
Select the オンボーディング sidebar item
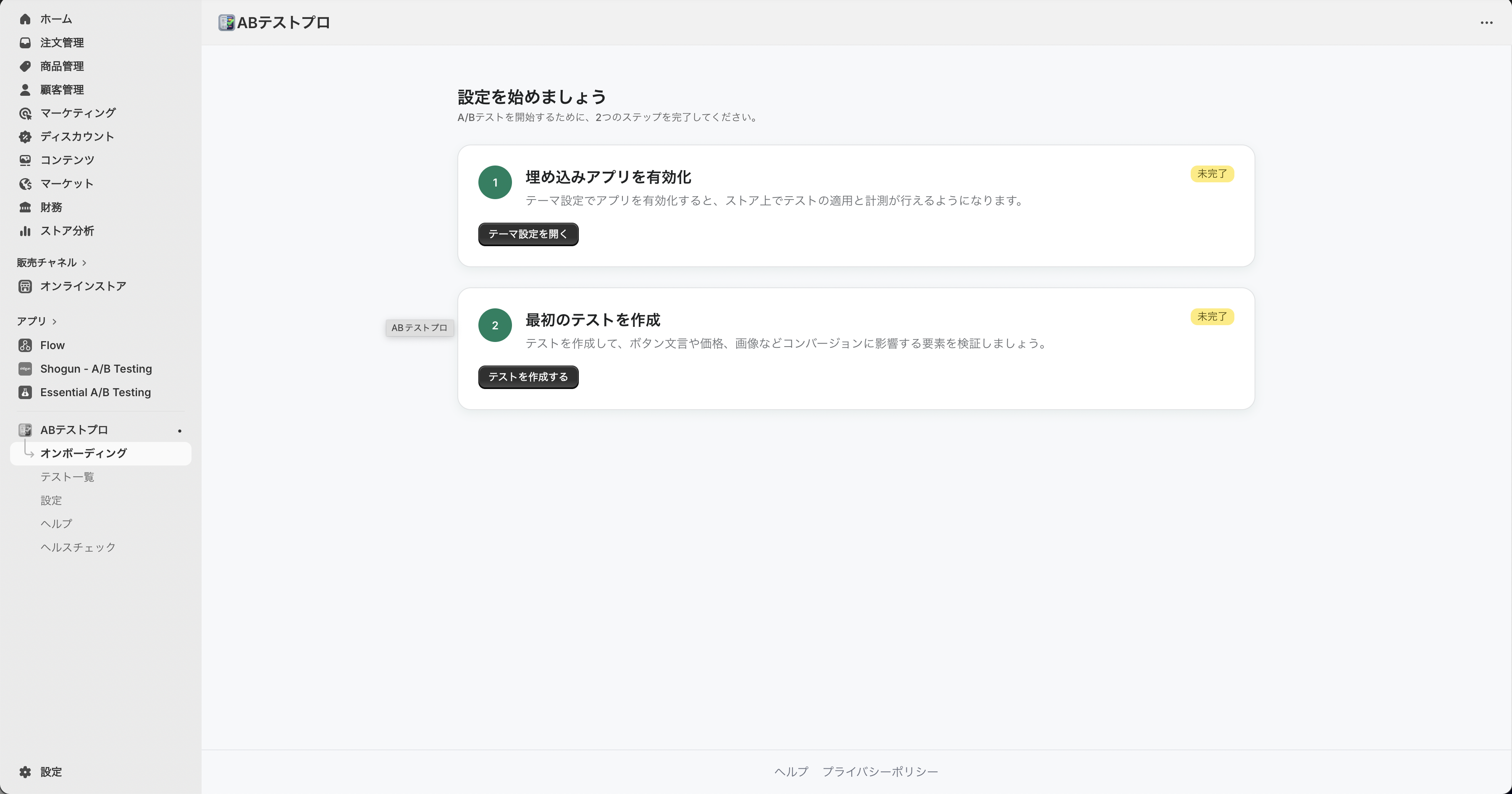(x=83, y=453)
